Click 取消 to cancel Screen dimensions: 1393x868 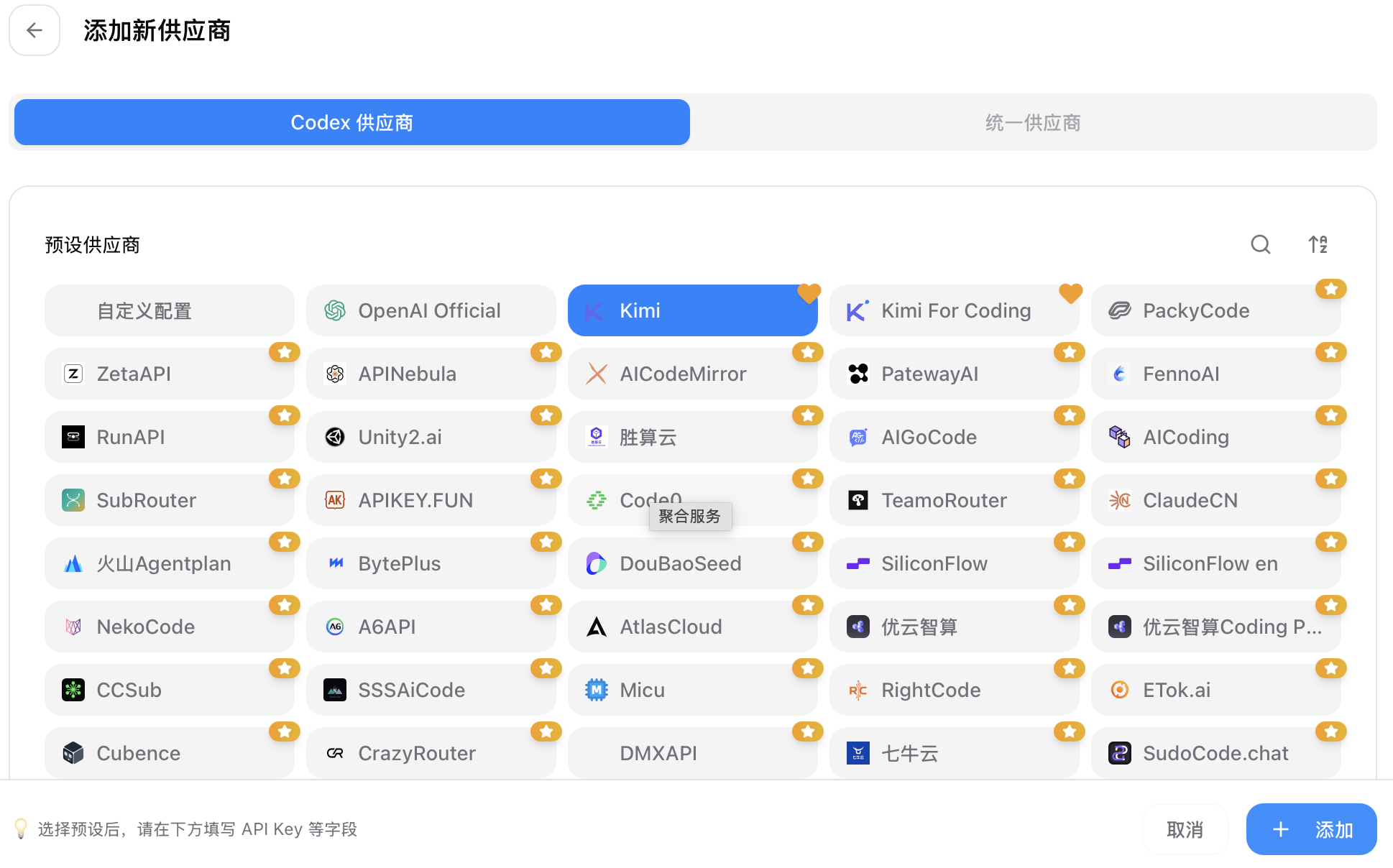coord(1185,829)
